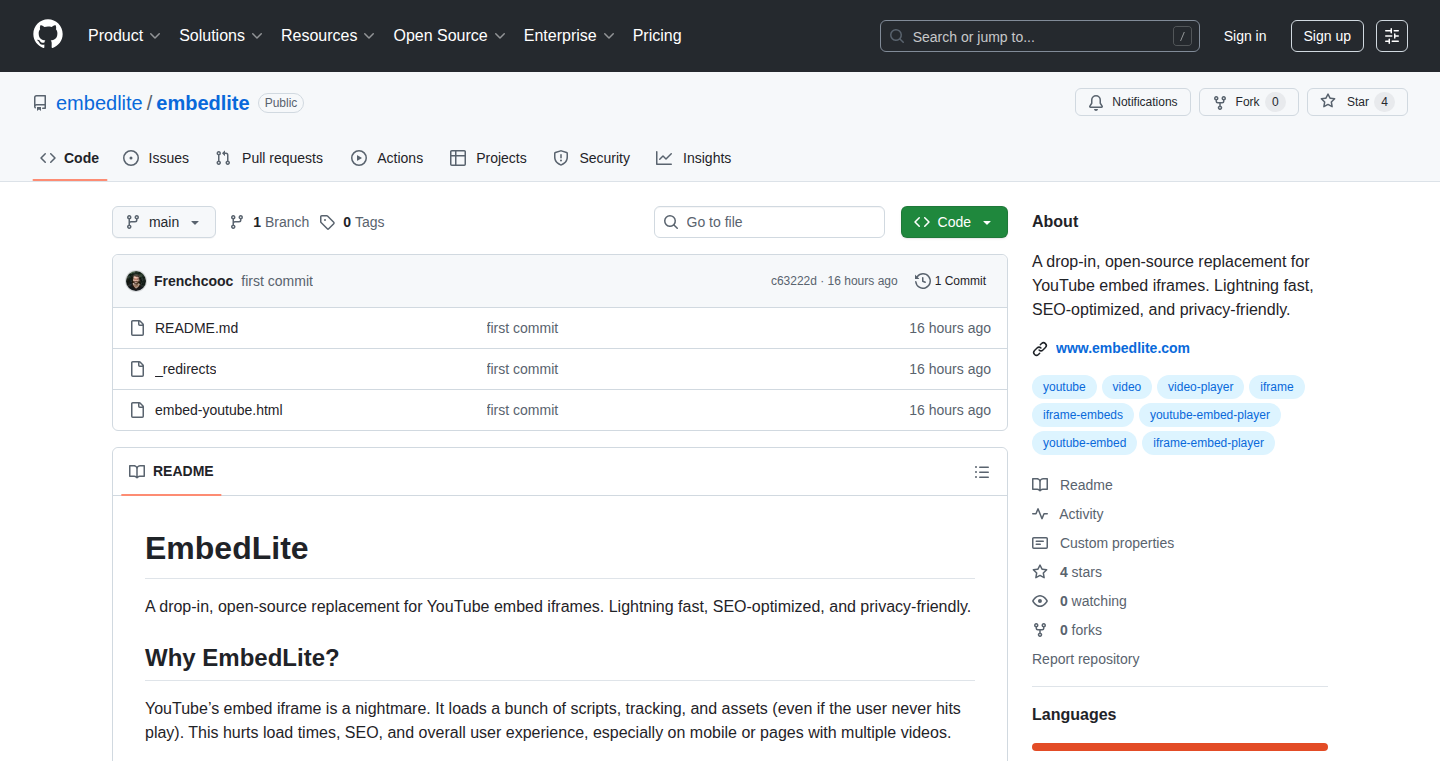Star the repository
The height and width of the screenshot is (761, 1440).
tap(1357, 102)
